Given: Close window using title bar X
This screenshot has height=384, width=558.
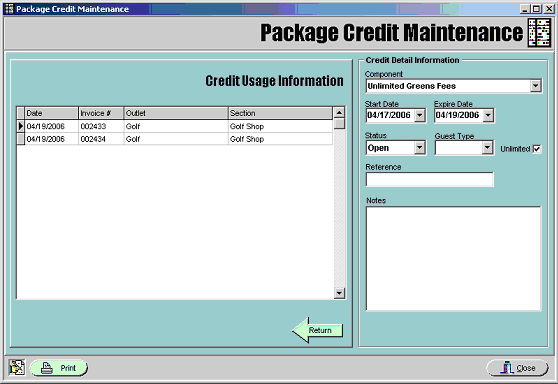Looking at the screenshot, I should tap(549, 9).
